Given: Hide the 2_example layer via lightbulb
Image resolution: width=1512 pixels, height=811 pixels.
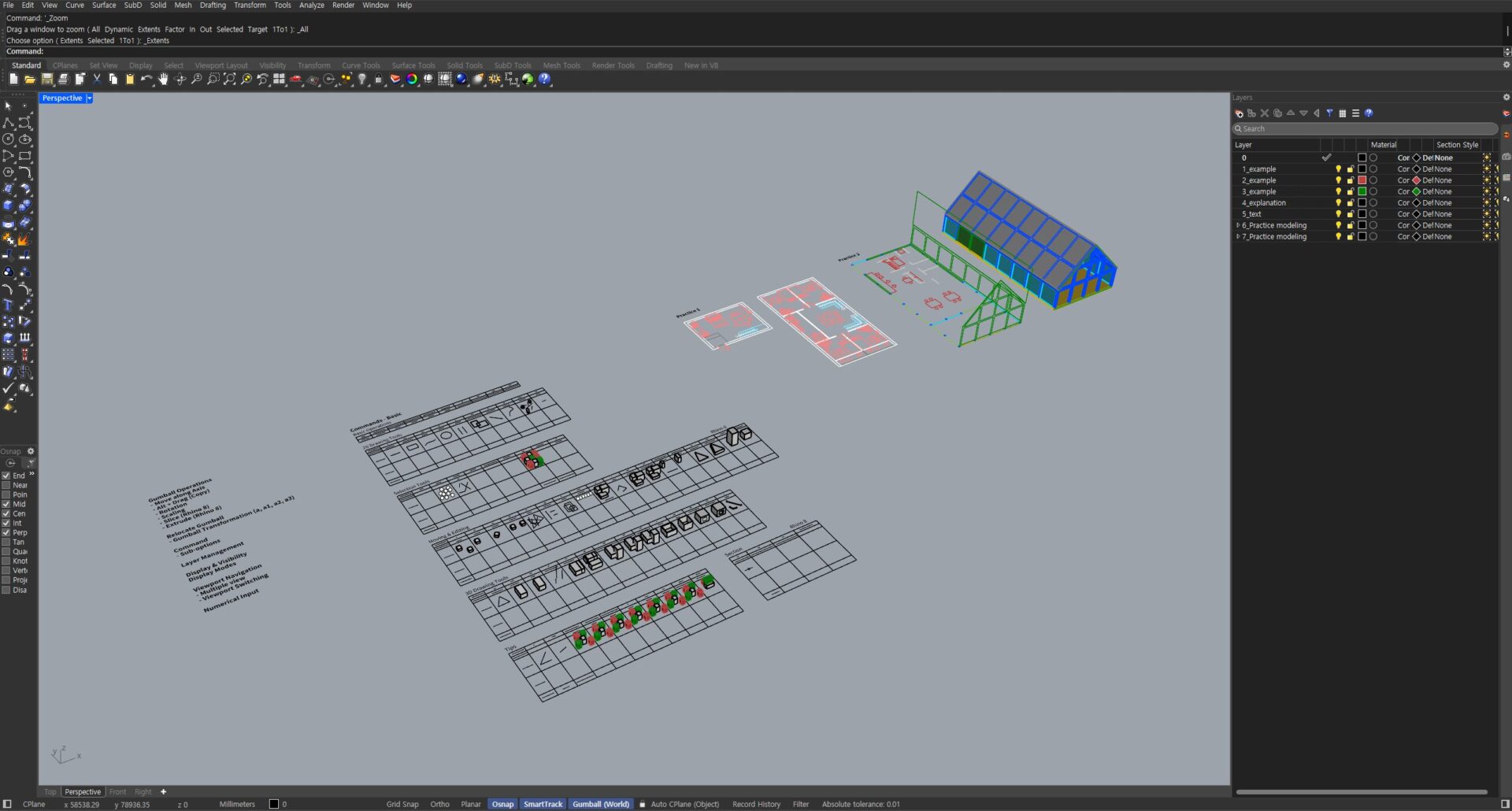Looking at the screenshot, I should [x=1337, y=180].
